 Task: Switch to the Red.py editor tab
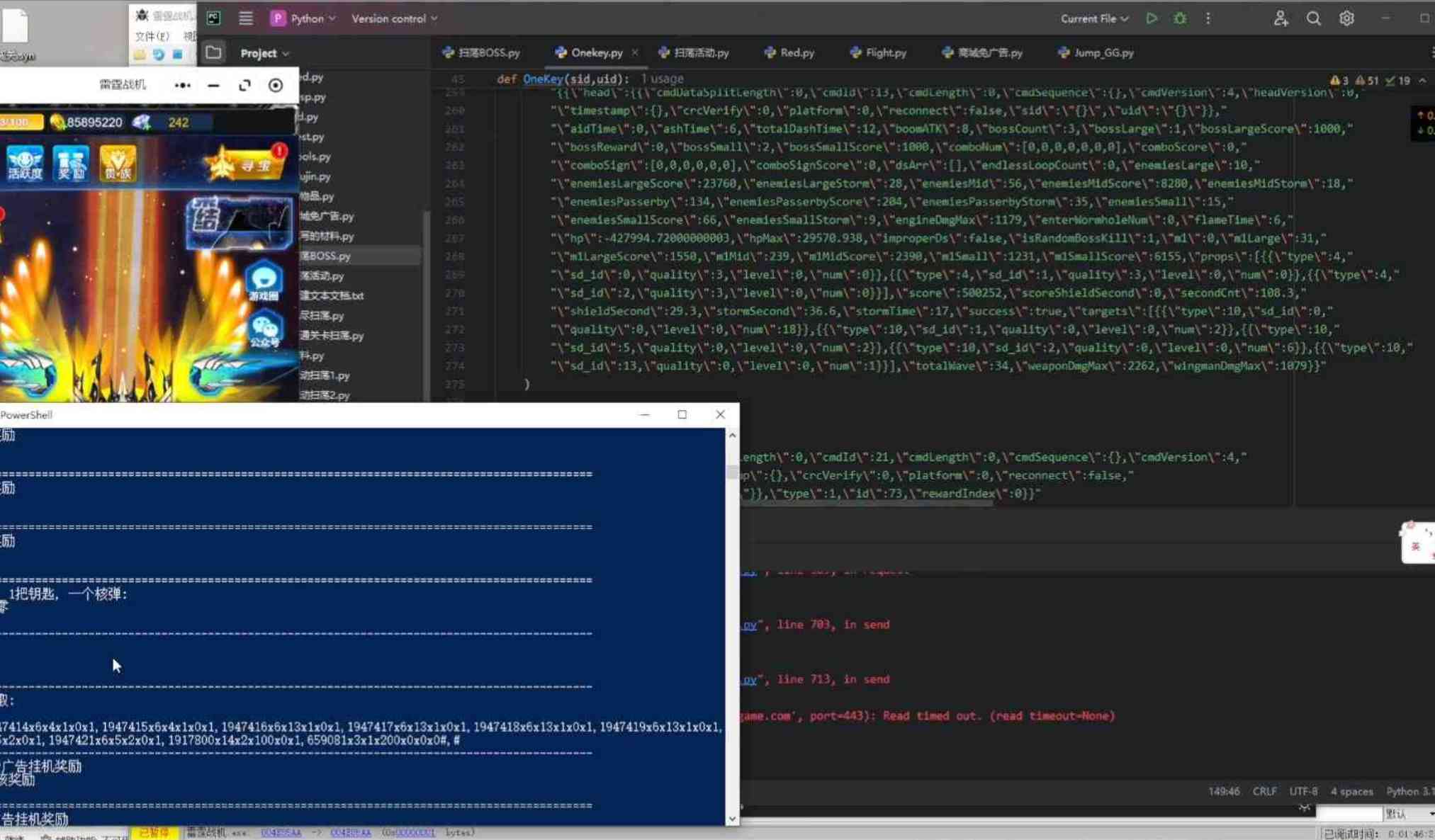tap(789, 52)
